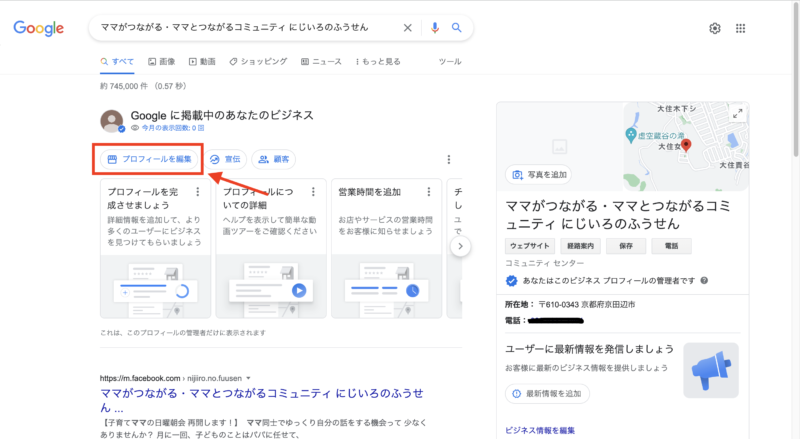Screen dimensions: 800x439
Task: Click the 虚空蔵谷の滝 map marker
Action: click(x=631, y=135)
